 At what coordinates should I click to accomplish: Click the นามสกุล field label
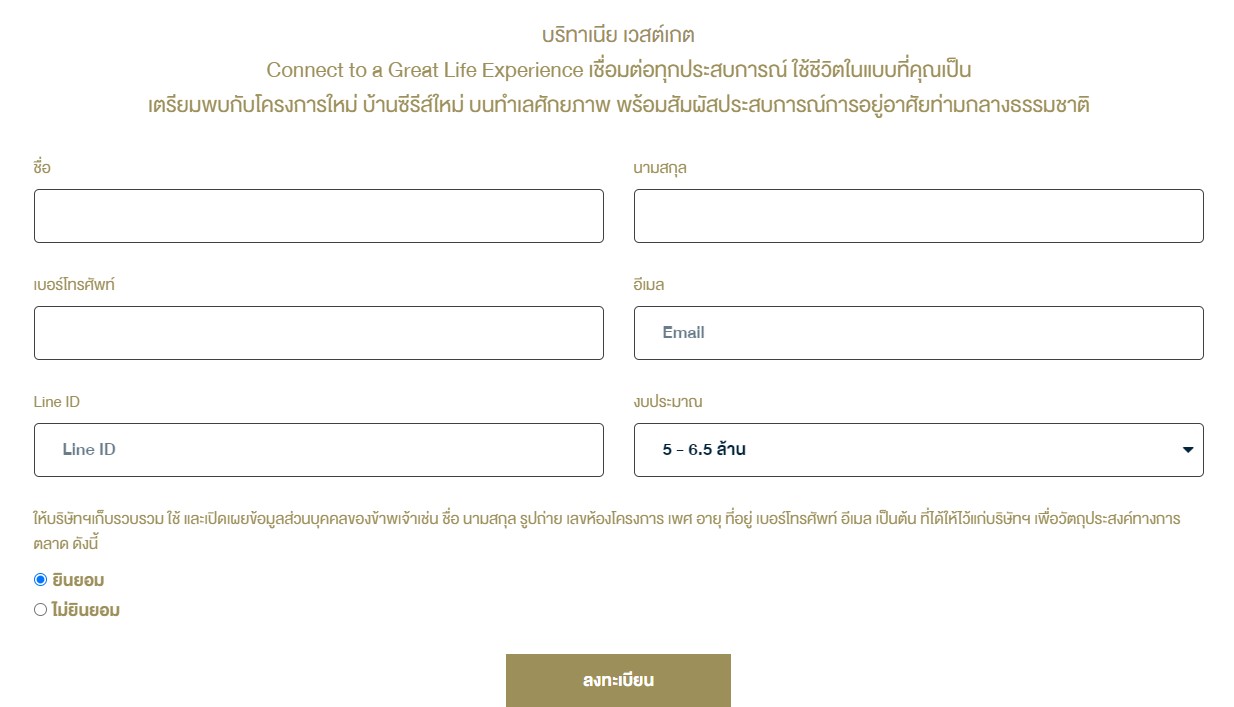tap(660, 168)
